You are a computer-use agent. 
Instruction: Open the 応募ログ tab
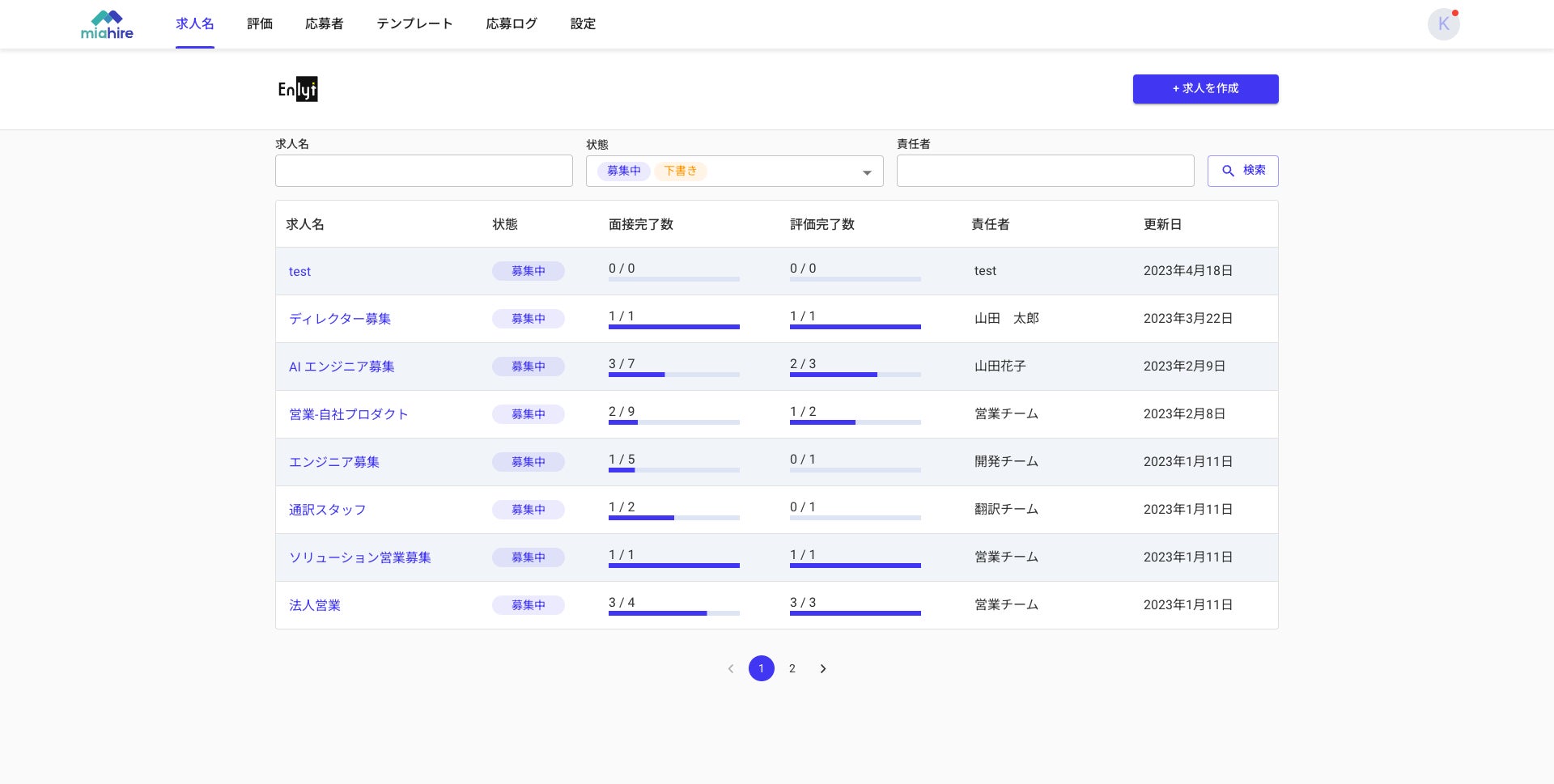[x=512, y=24]
